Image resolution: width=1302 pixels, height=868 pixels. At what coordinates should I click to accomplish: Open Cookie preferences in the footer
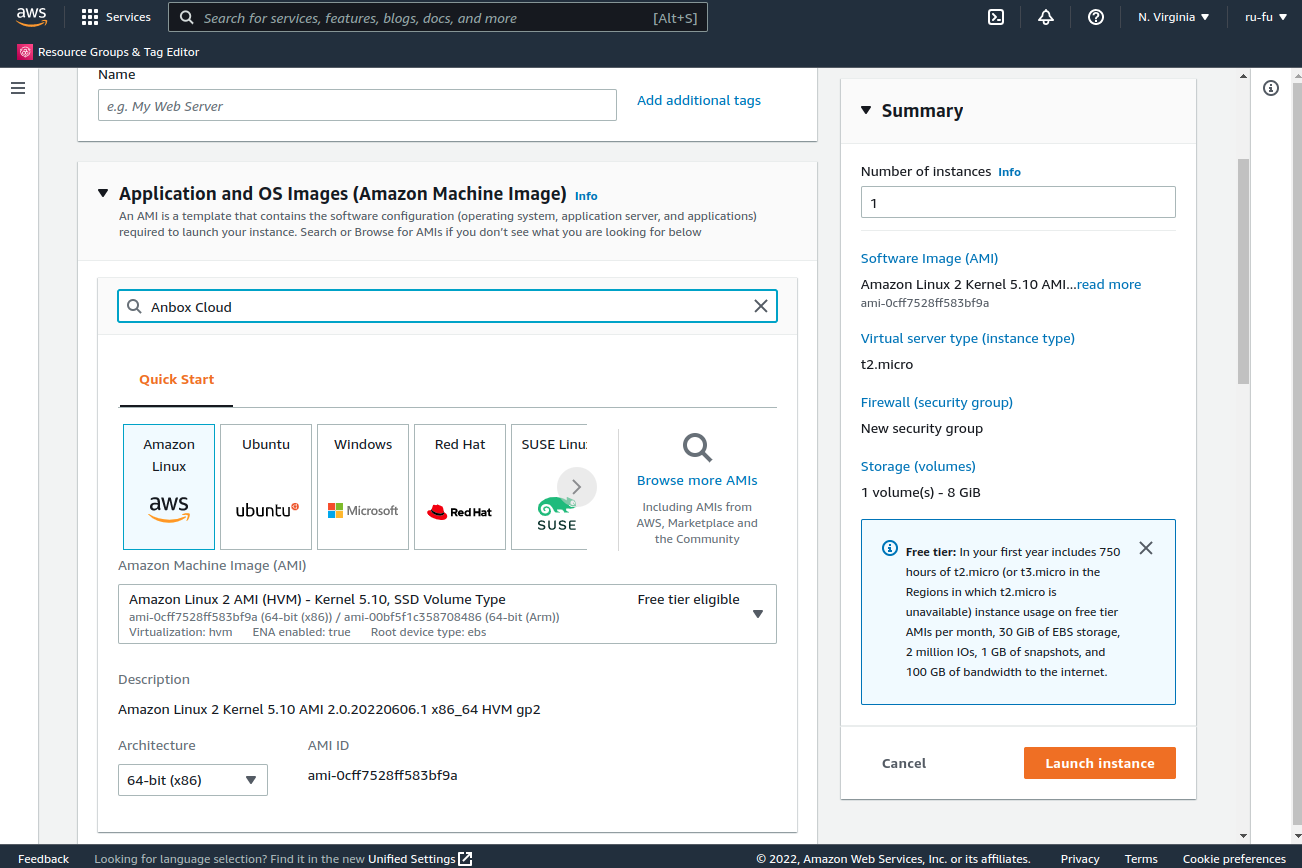pos(1234,859)
